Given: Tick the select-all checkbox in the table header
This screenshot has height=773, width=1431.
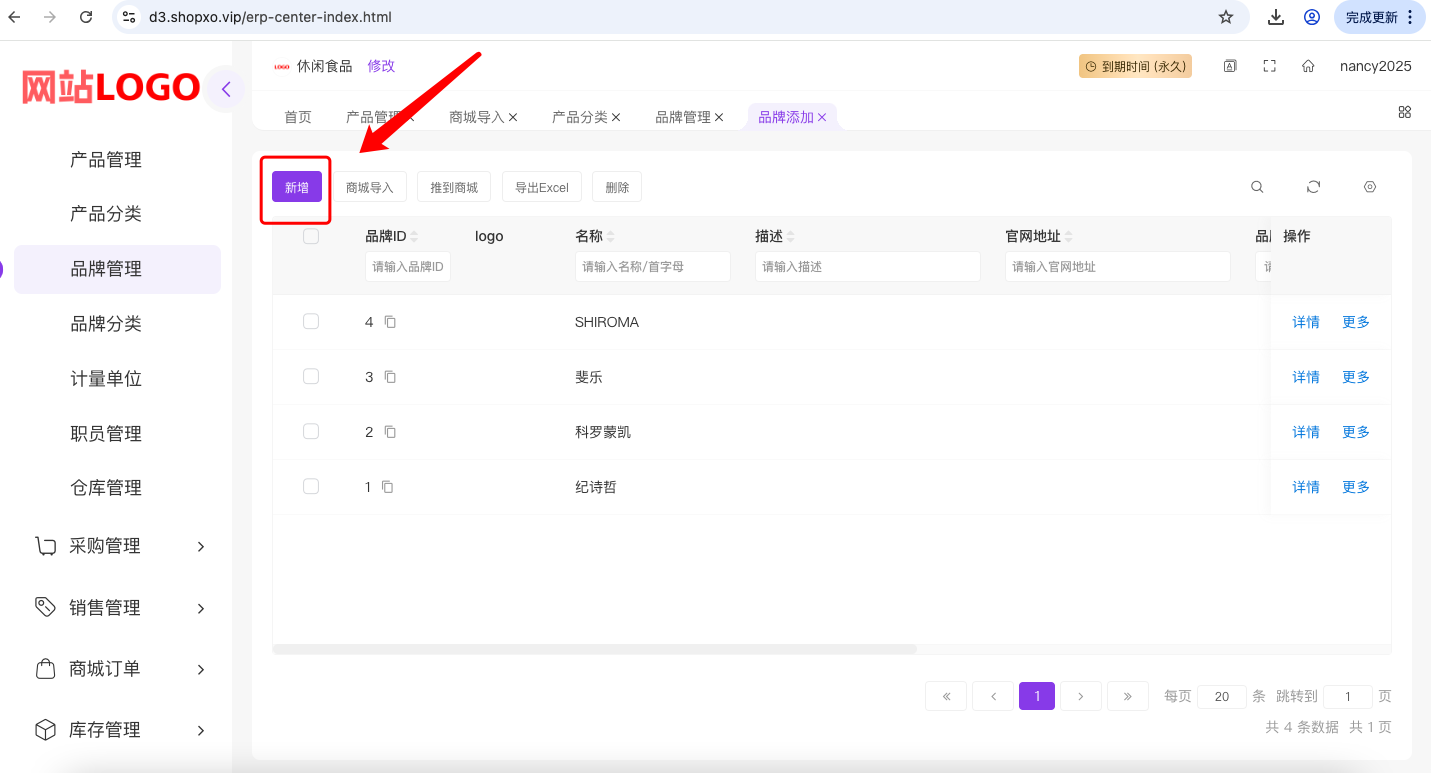Looking at the screenshot, I should point(311,236).
